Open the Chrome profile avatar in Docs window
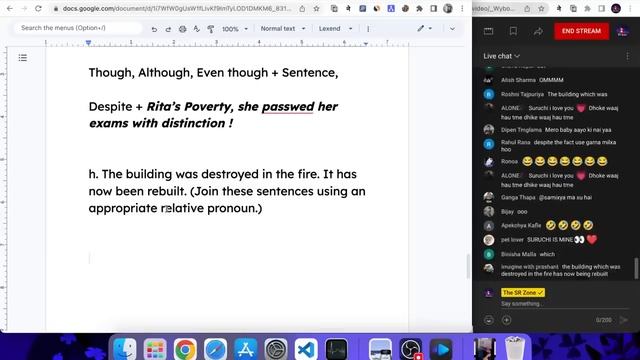This screenshot has width=640, height=360. tap(448, 8)
